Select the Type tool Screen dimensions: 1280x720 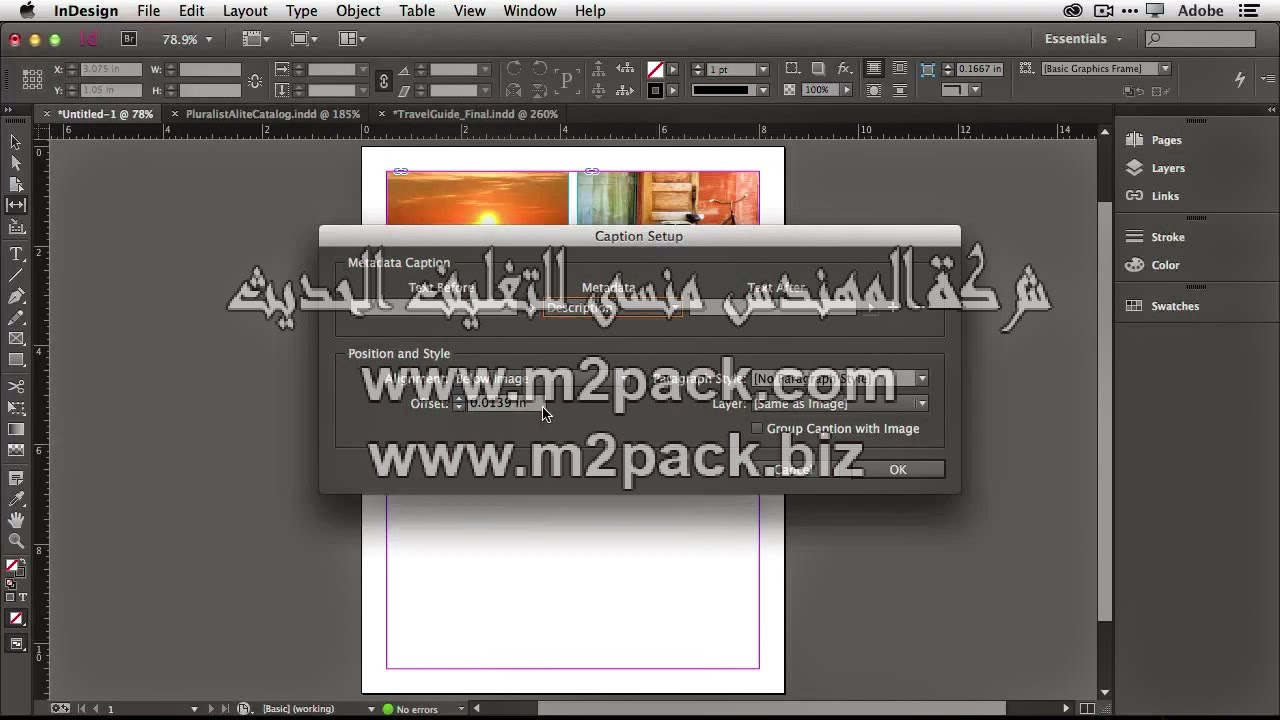click(16, 254)
